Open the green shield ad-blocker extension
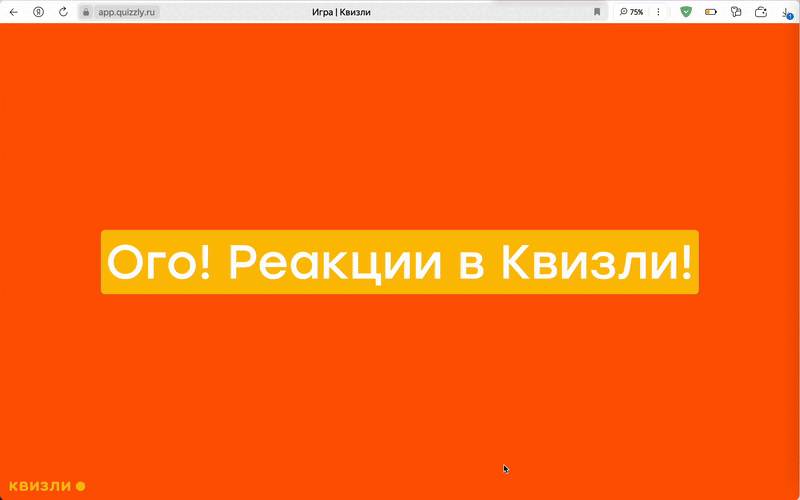800x500 pixels. pos(686,12)
